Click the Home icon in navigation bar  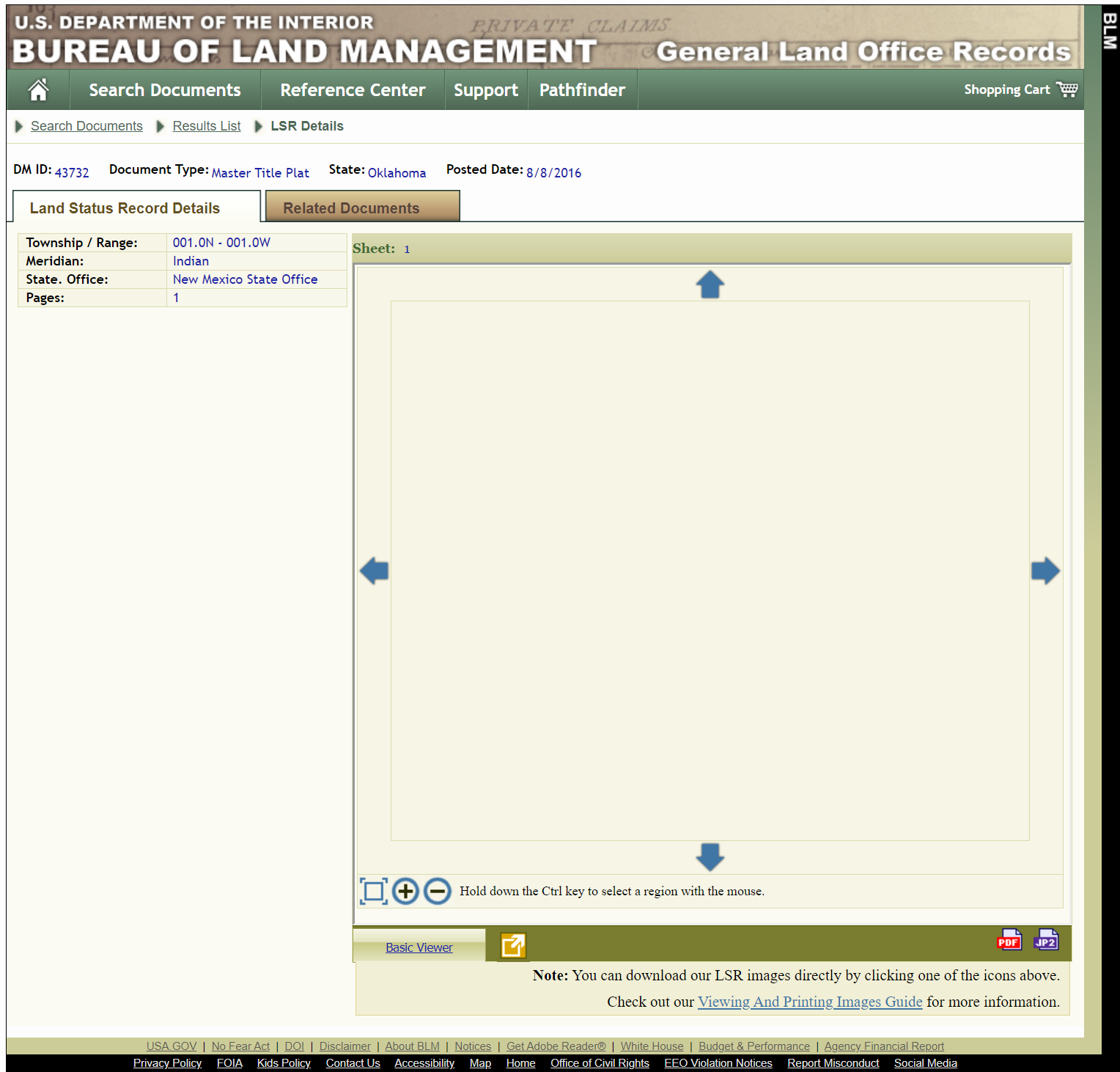point(38,90)
